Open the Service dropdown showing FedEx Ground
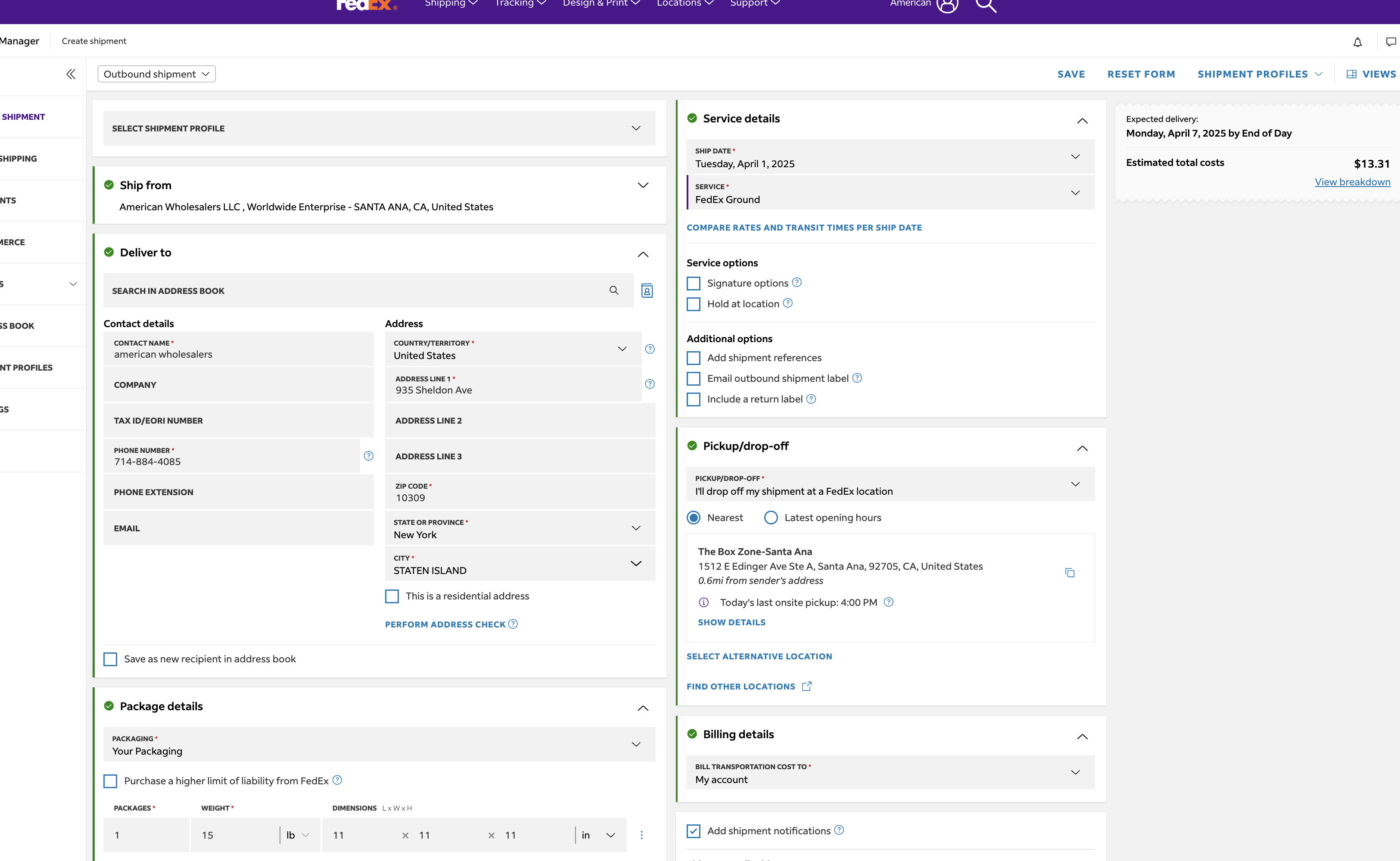The height and width of the screenshot is (861, 1400). pos(890,193)
